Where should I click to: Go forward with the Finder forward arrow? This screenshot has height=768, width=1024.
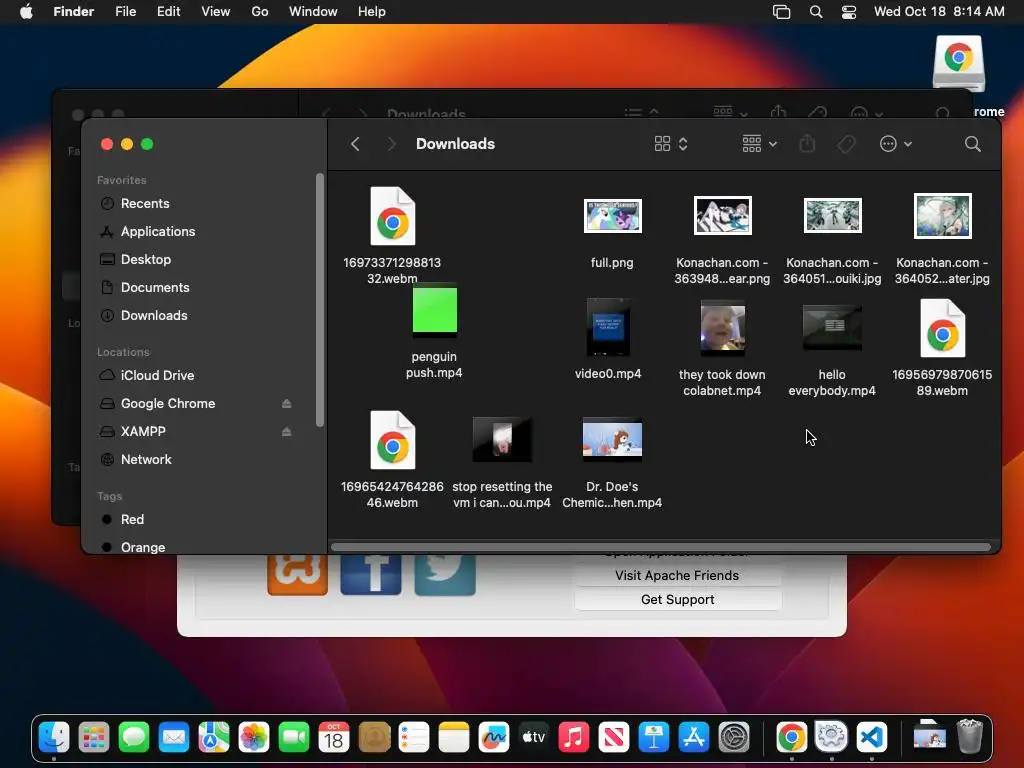click(x=391, y=144)
